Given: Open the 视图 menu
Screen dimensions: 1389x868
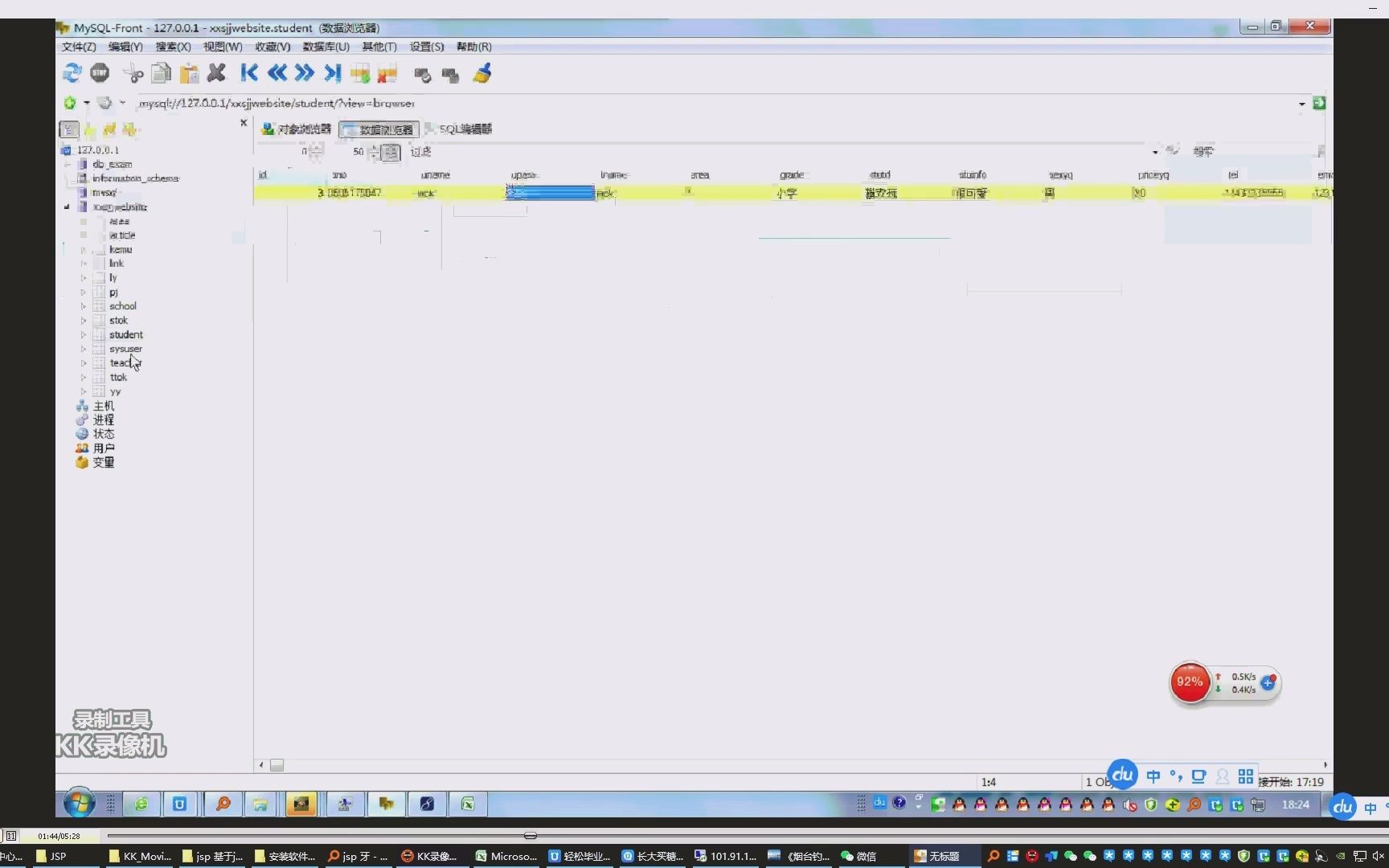Looking at the screenshot, I should (x=222, y=47).
